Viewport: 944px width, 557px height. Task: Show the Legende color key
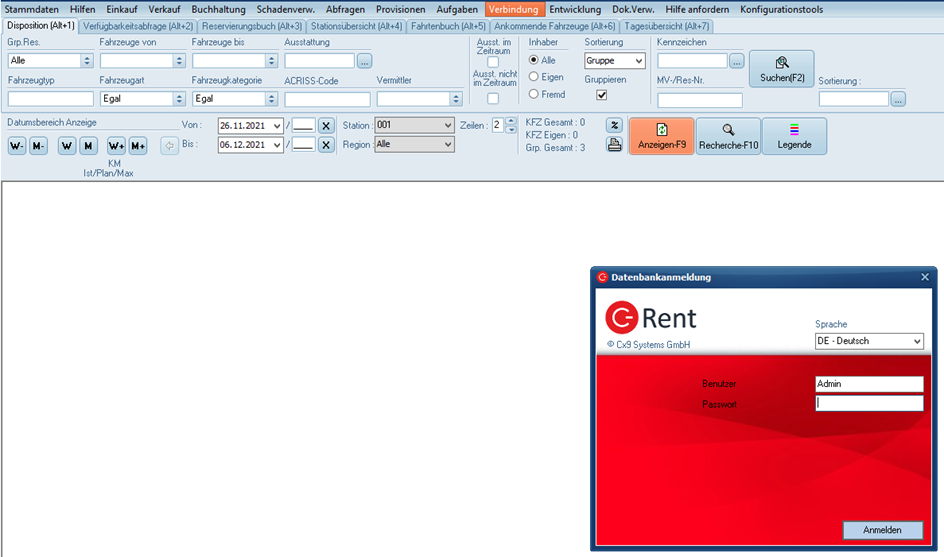point(794,136)
